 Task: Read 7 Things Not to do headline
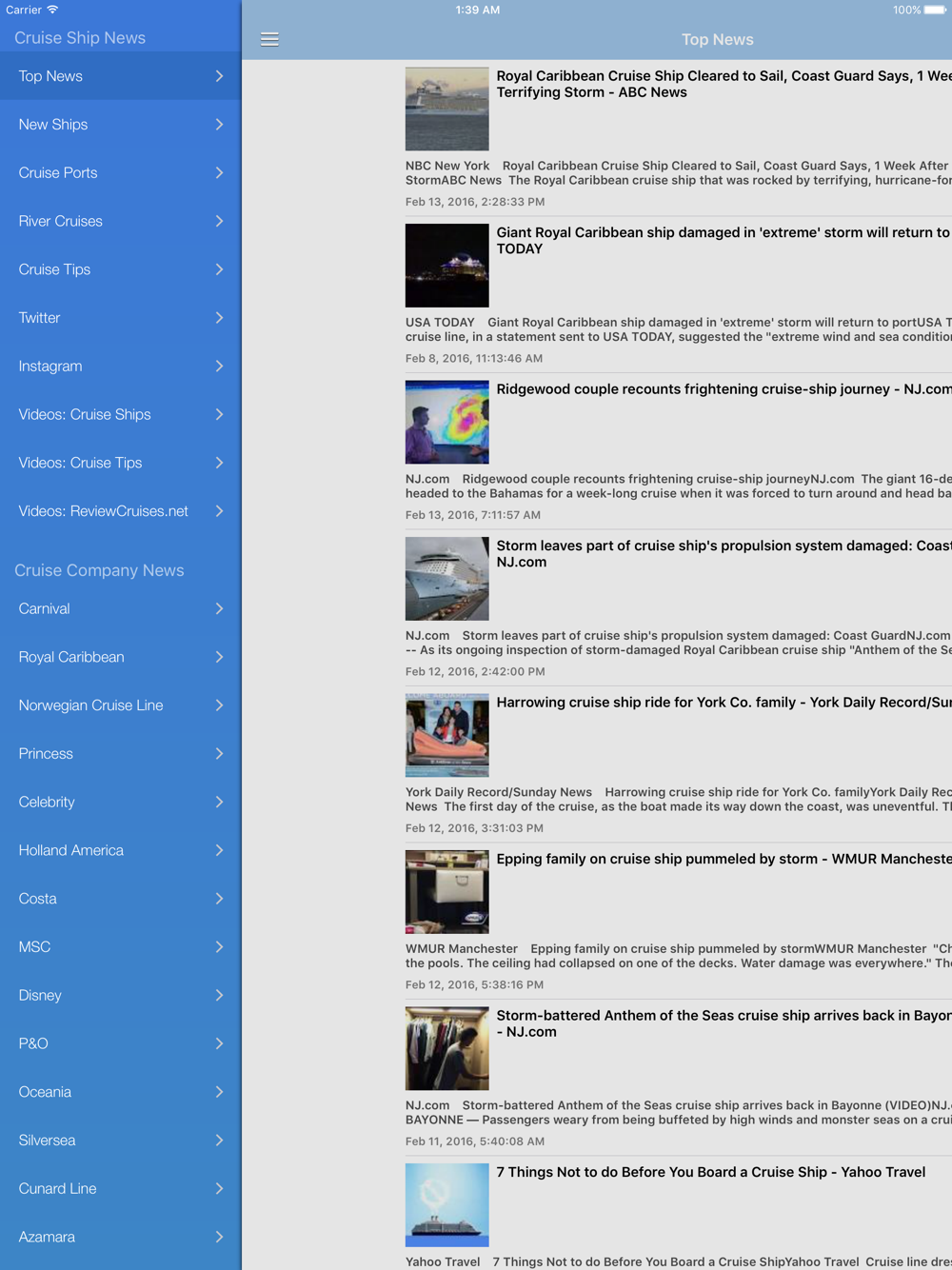click(x=711, y=1172)
